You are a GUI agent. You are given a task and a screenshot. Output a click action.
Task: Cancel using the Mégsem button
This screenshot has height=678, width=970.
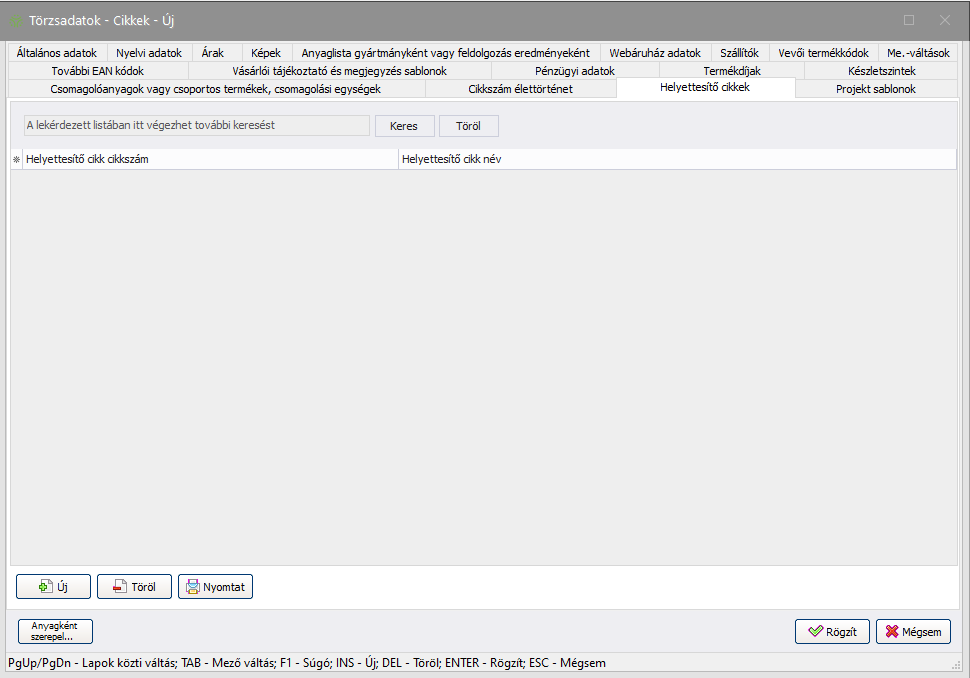(x=913, y=632)
